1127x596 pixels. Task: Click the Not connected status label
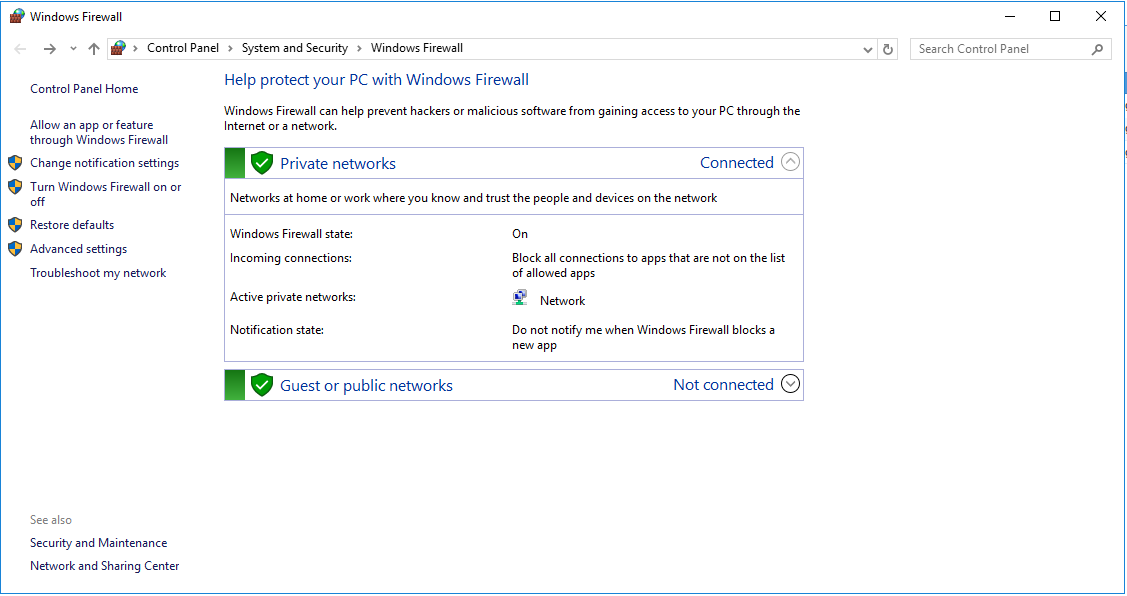point(723,385)
